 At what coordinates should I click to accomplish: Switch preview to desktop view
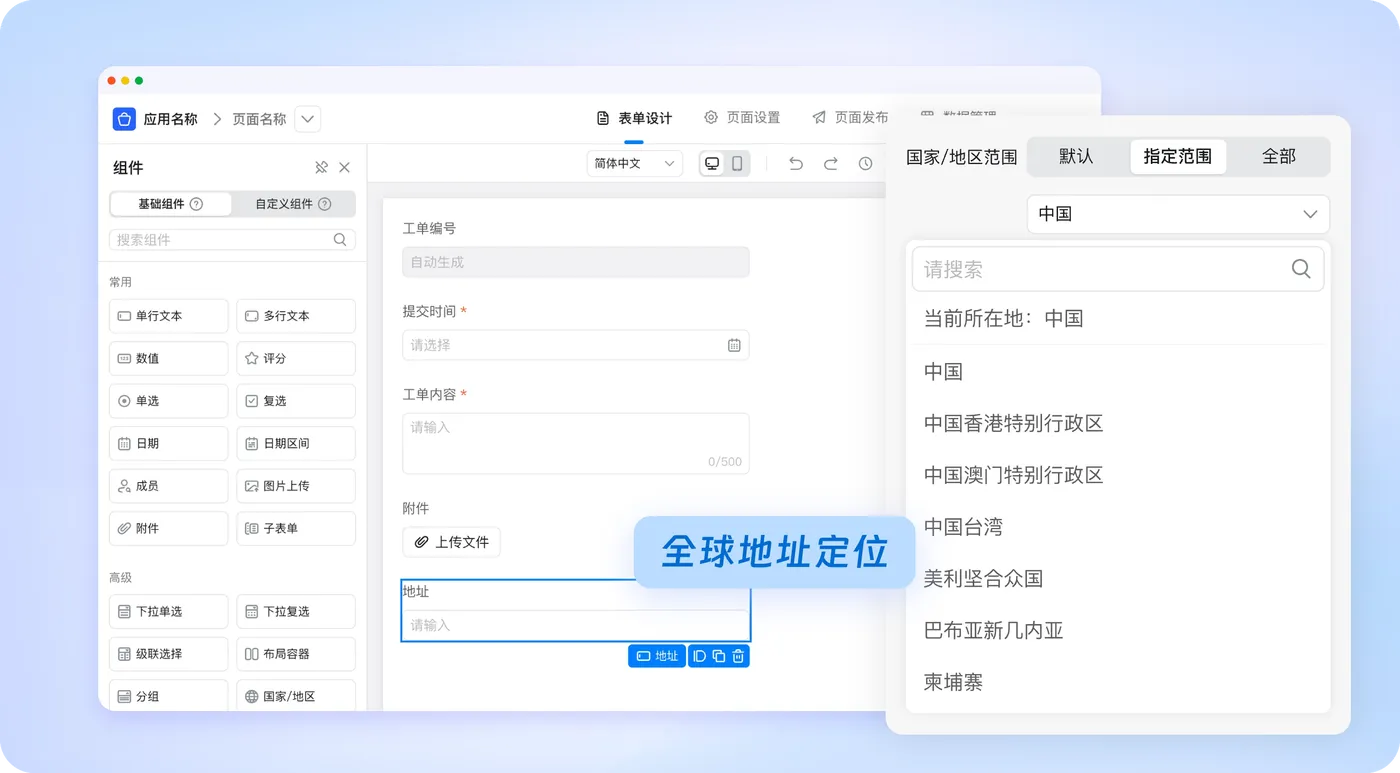click(x=712, y=164)
